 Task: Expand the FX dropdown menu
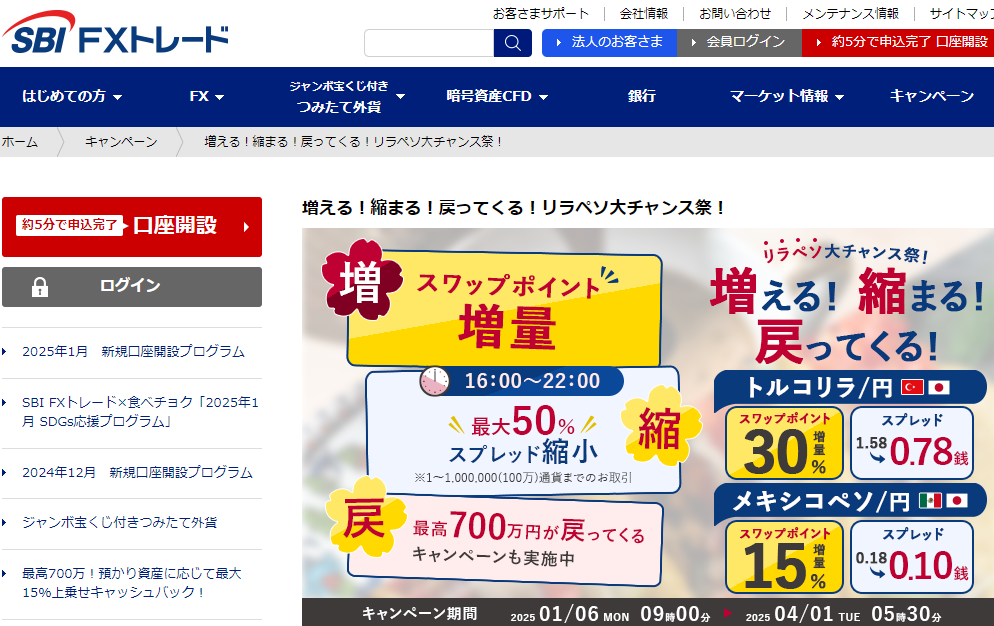pyautogui.click(x=207, y=96)
